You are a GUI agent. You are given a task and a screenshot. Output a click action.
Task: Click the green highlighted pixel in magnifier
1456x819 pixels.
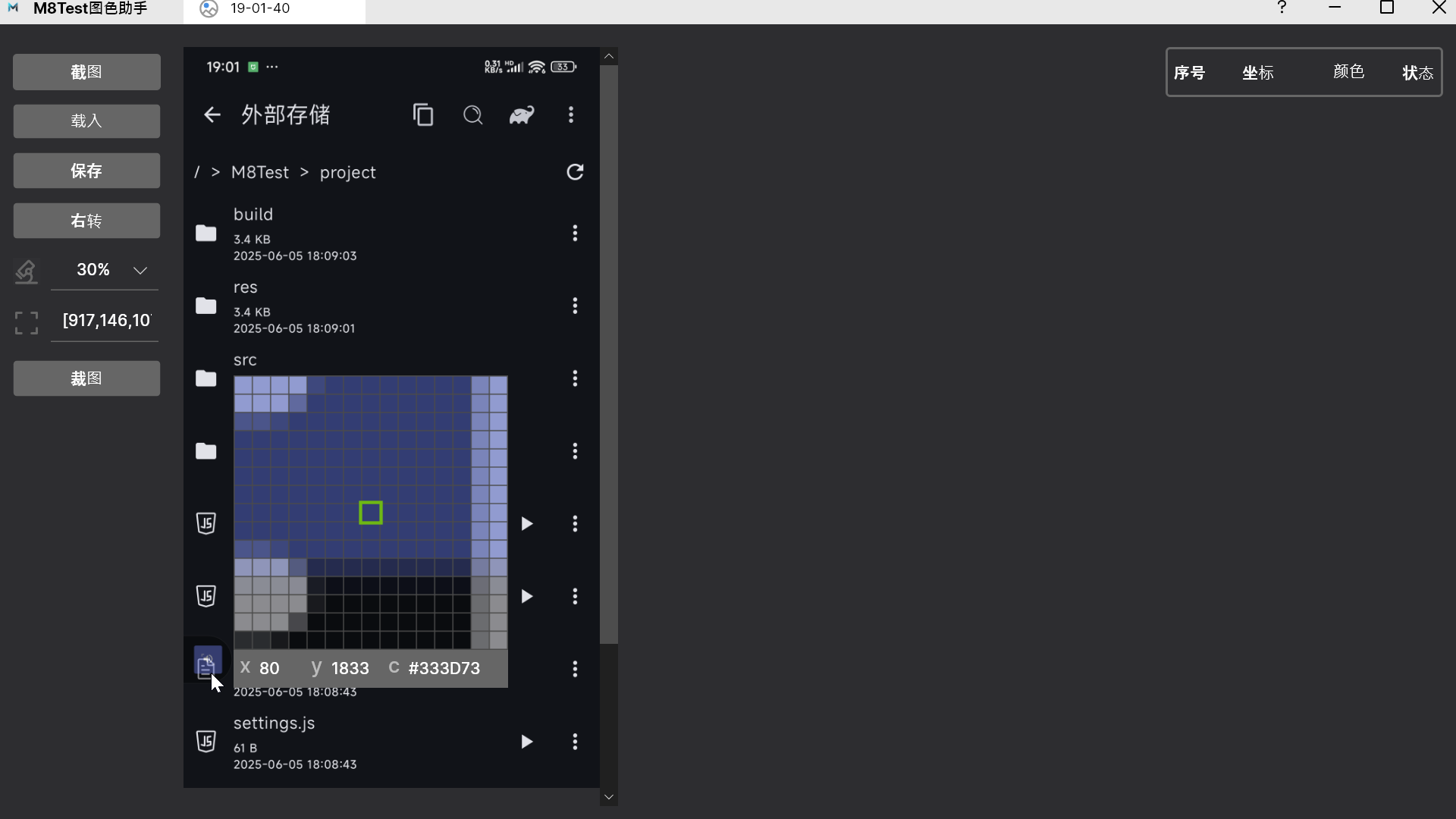pos(371,513)
